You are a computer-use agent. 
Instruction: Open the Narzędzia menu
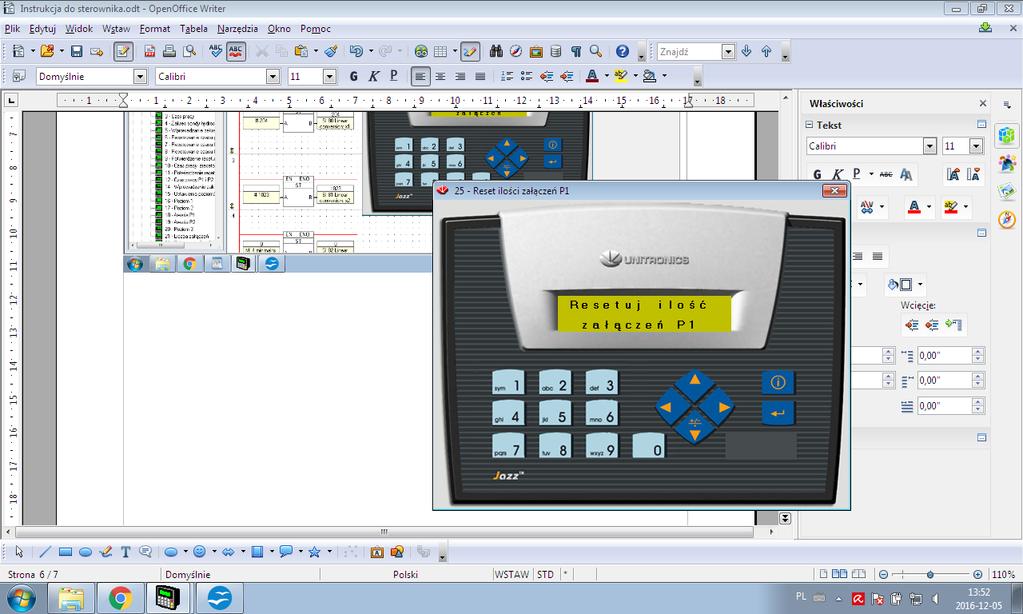tap(237, 29)
